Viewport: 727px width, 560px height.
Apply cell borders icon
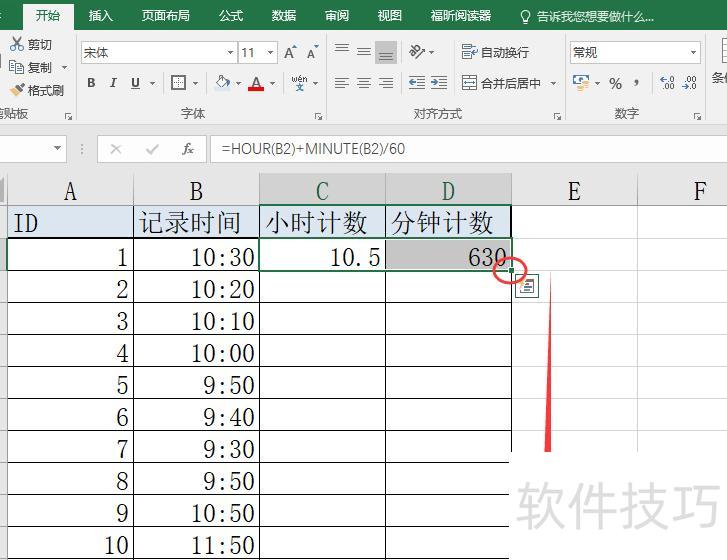point(179,83)
